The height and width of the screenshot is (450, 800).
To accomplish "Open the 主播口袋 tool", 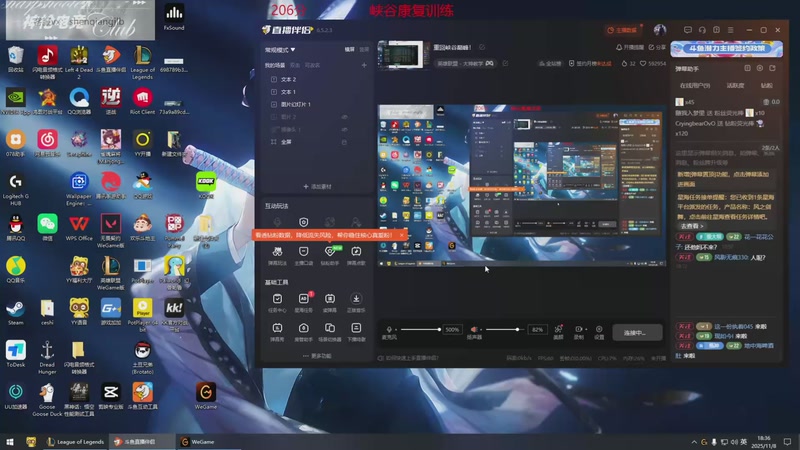I will coord(304,255).
